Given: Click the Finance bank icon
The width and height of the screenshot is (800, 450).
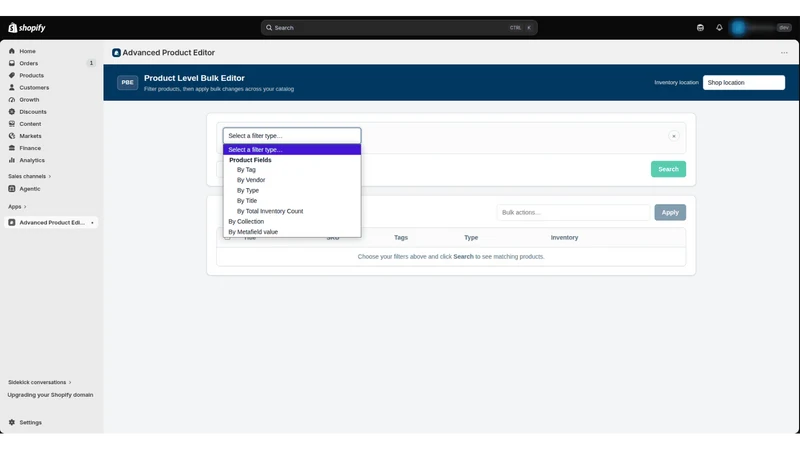Looking at the screenshot, I should click(12, 148).
